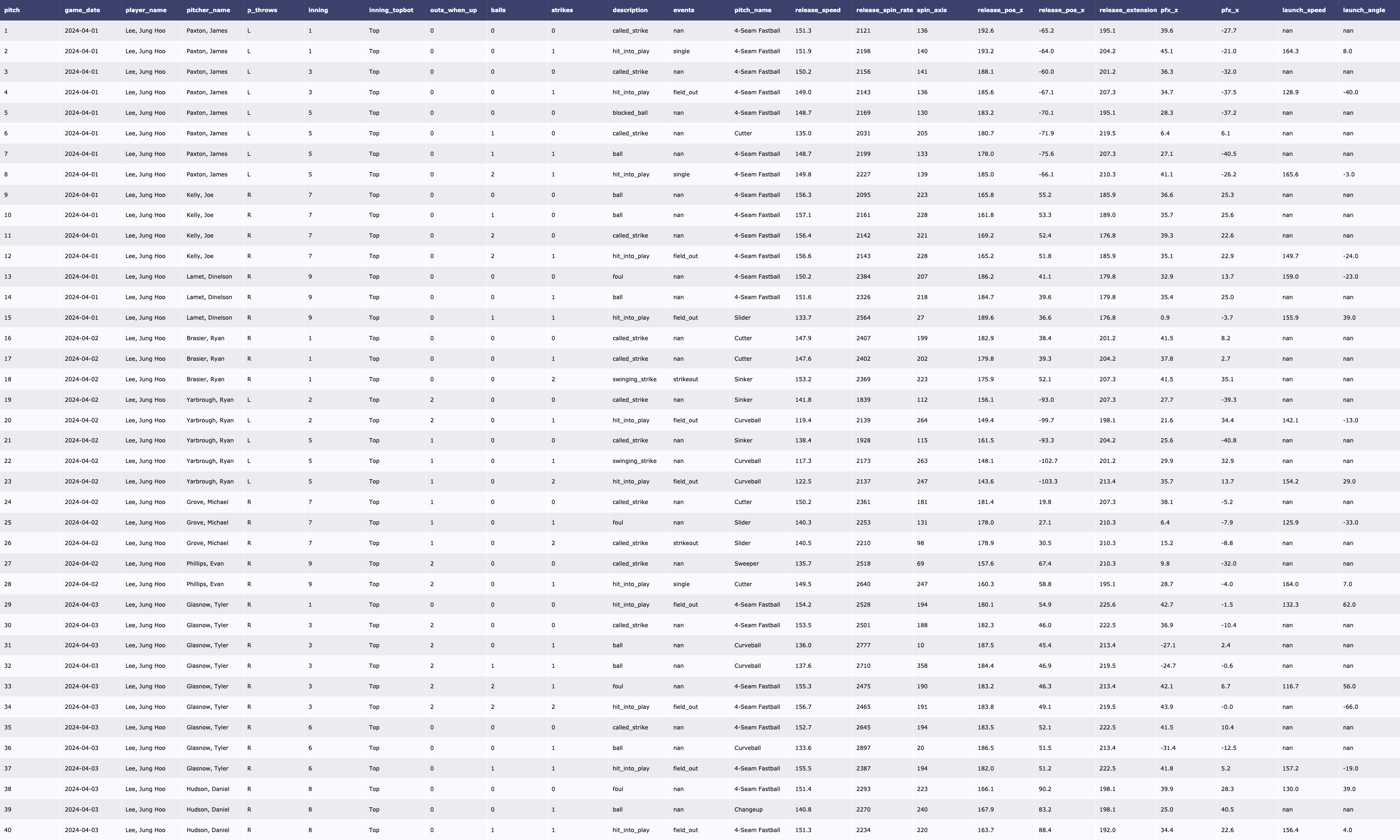1400x840 pixels.
Task: Sort by pitcher_name column header
Action: [208, 10]
